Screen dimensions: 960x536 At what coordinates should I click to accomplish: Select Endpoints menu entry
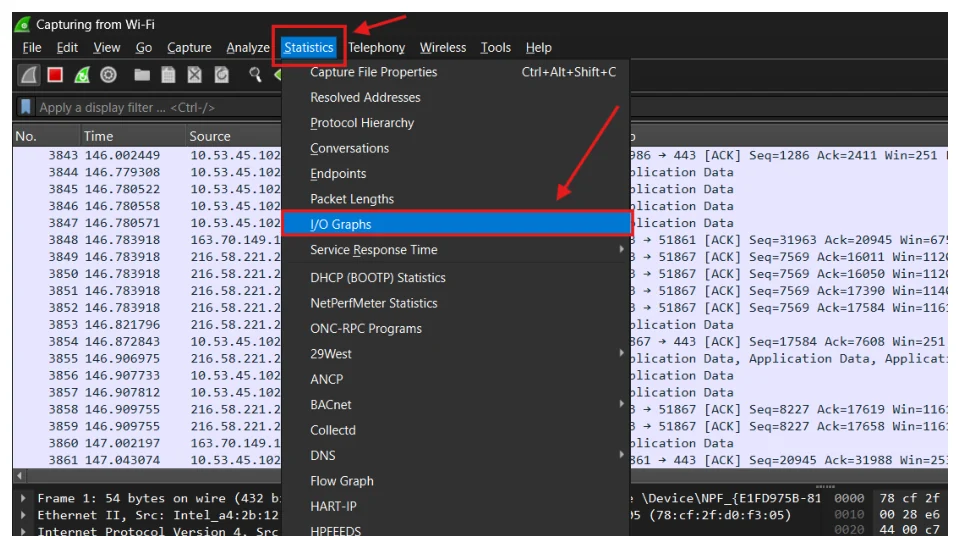[x=456, y=174]
